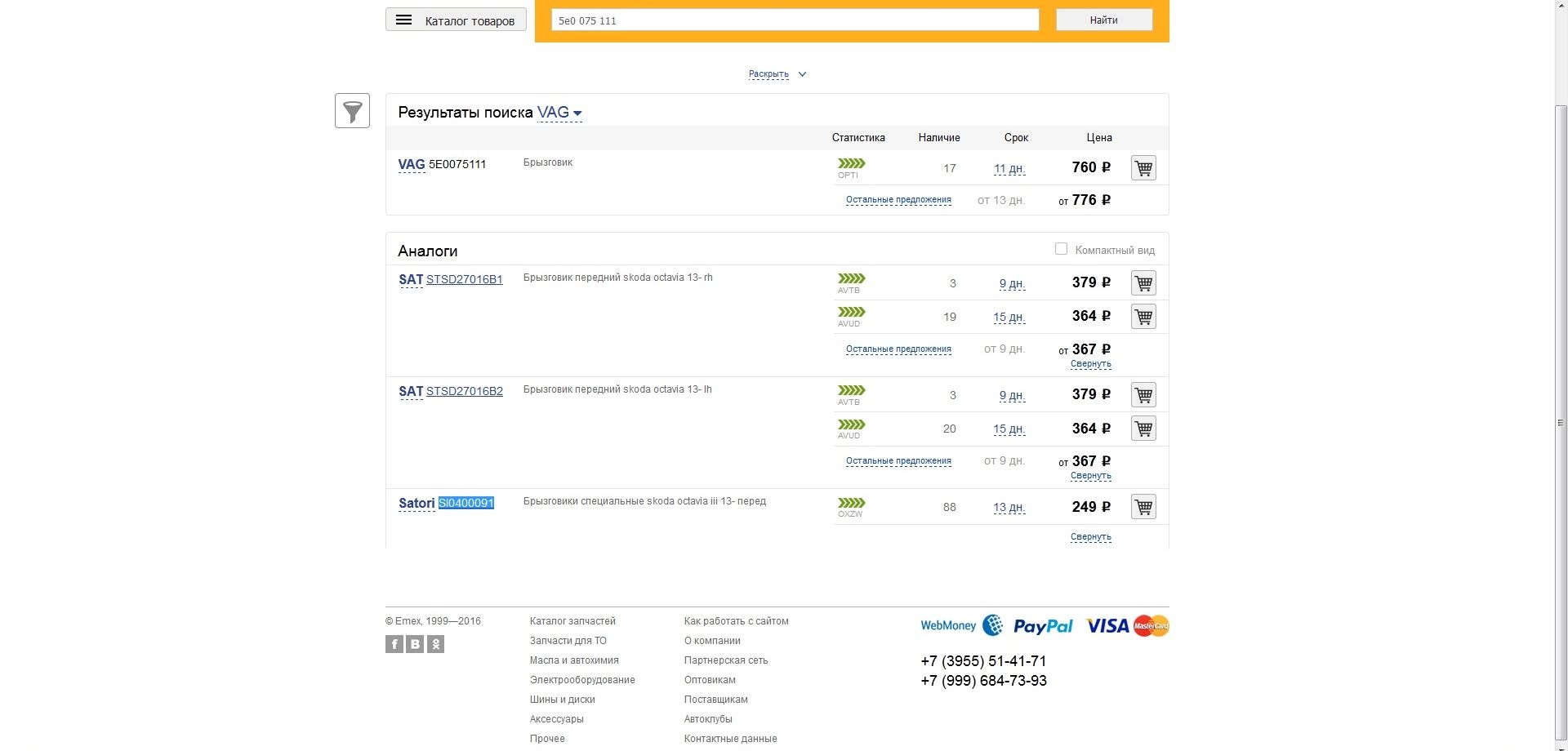Open the STSD27016B2 part number link
Image resolution: width=1568 pixels, height=751 pixels.
point(465,391)
